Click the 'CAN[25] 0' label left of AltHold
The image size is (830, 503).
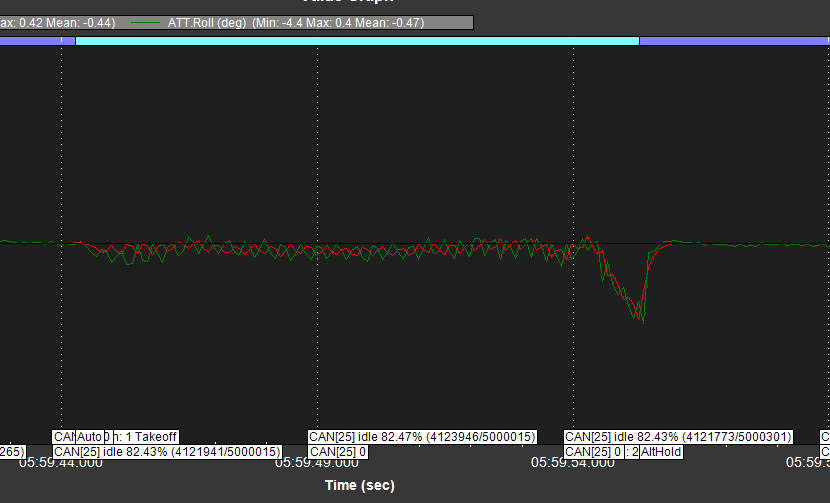coord(593,452)
